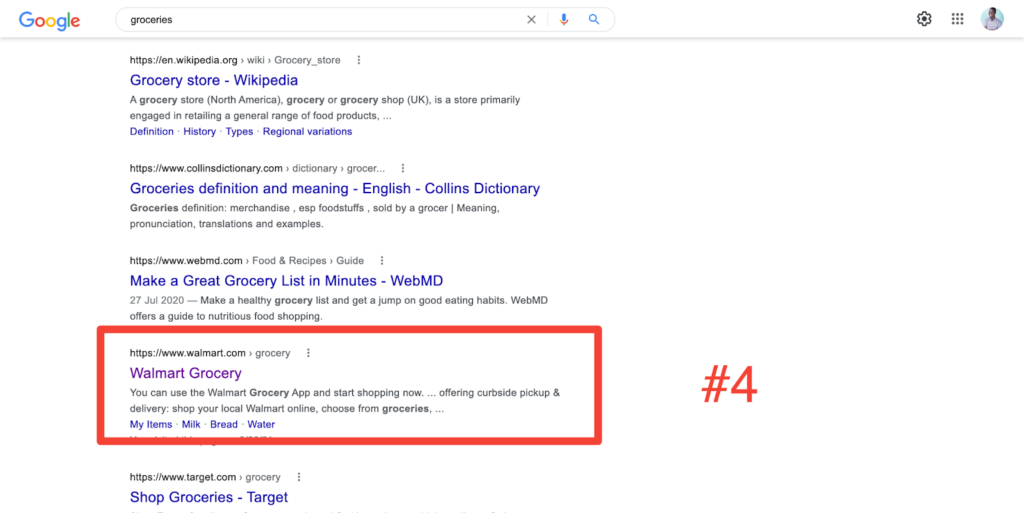Image resolution: width=1024 pixels, height=513 pixels.
Task: Open the Collins Dictionary groceries definition result
Action: click(x=335, y=189)
